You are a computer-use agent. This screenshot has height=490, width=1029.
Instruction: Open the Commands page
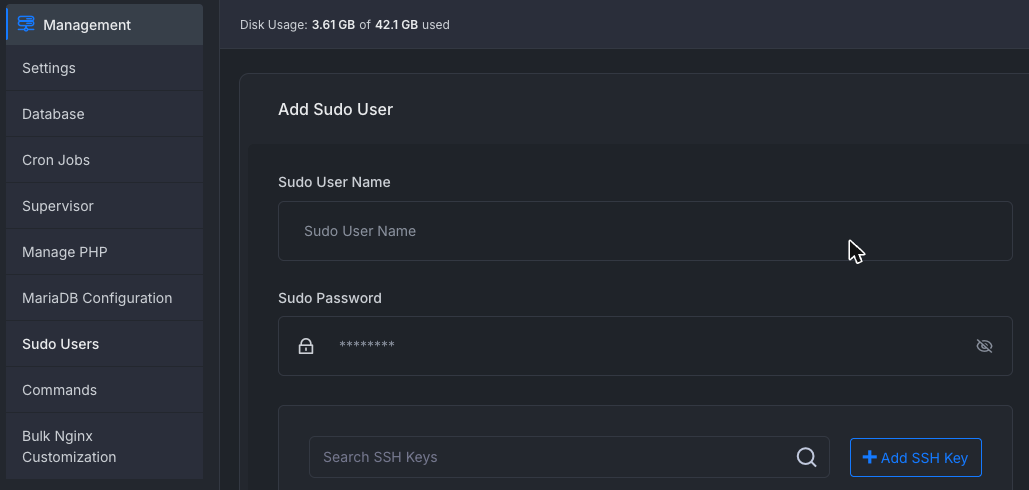[104, 390]
